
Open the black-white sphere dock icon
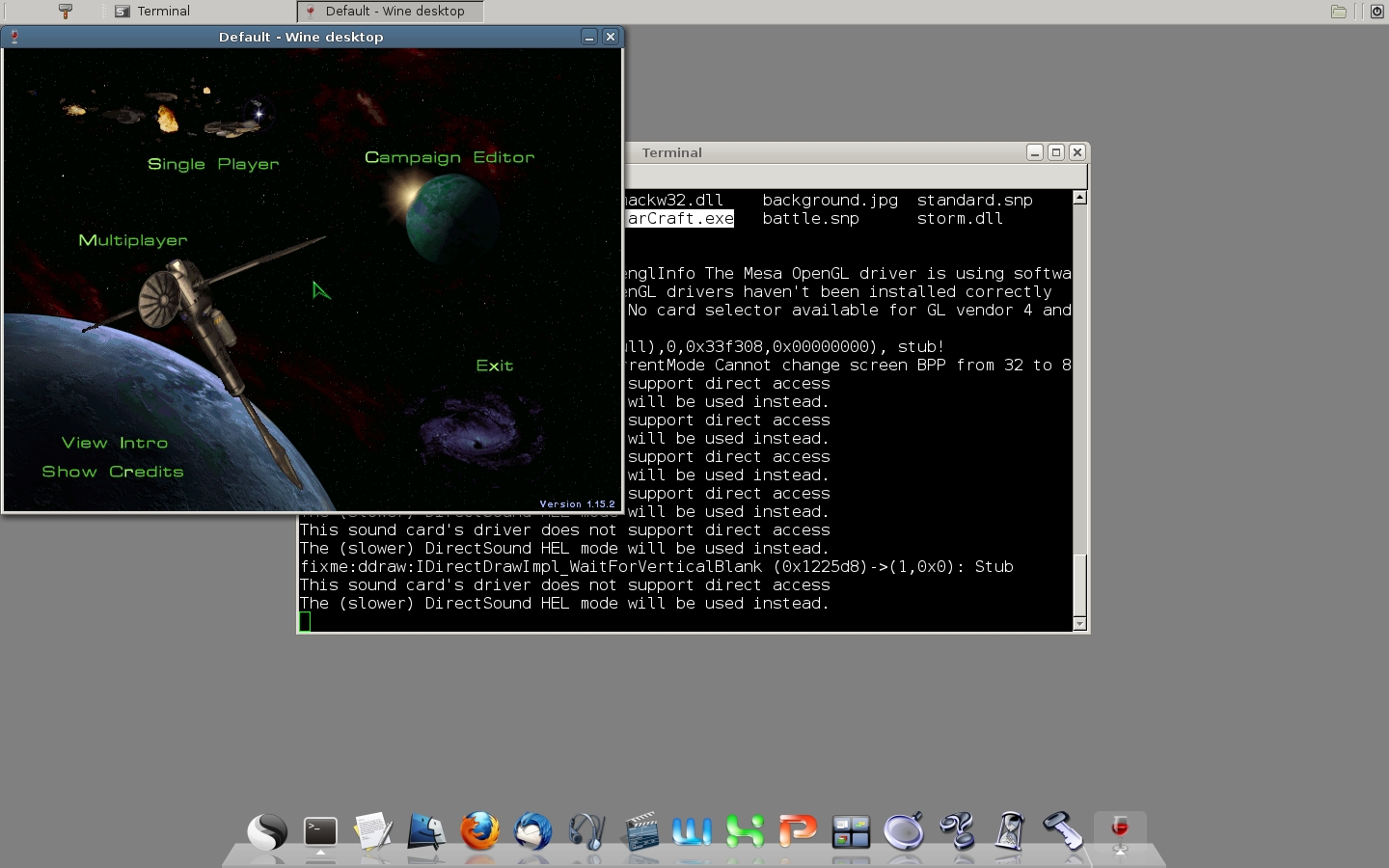pos(266,831)
